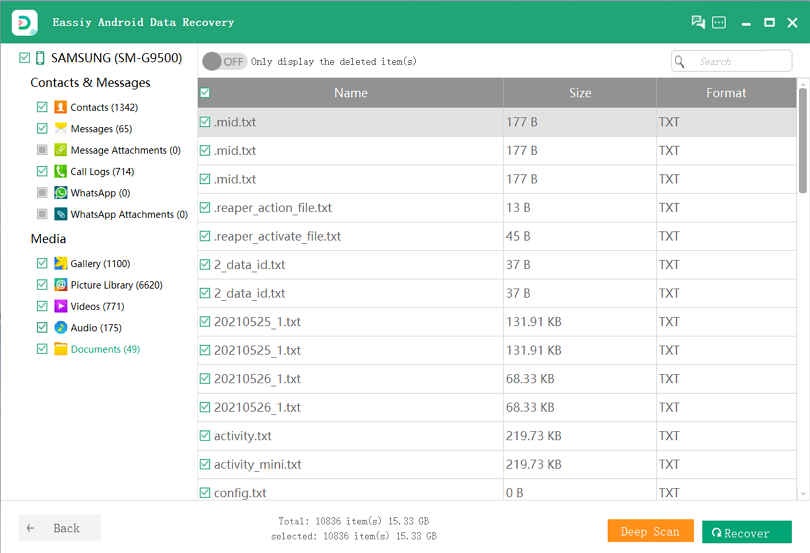Screen dimensions: 810x553
Task: Toggle the Picture Library (6620) checkbox
Action: pos(42,285)
